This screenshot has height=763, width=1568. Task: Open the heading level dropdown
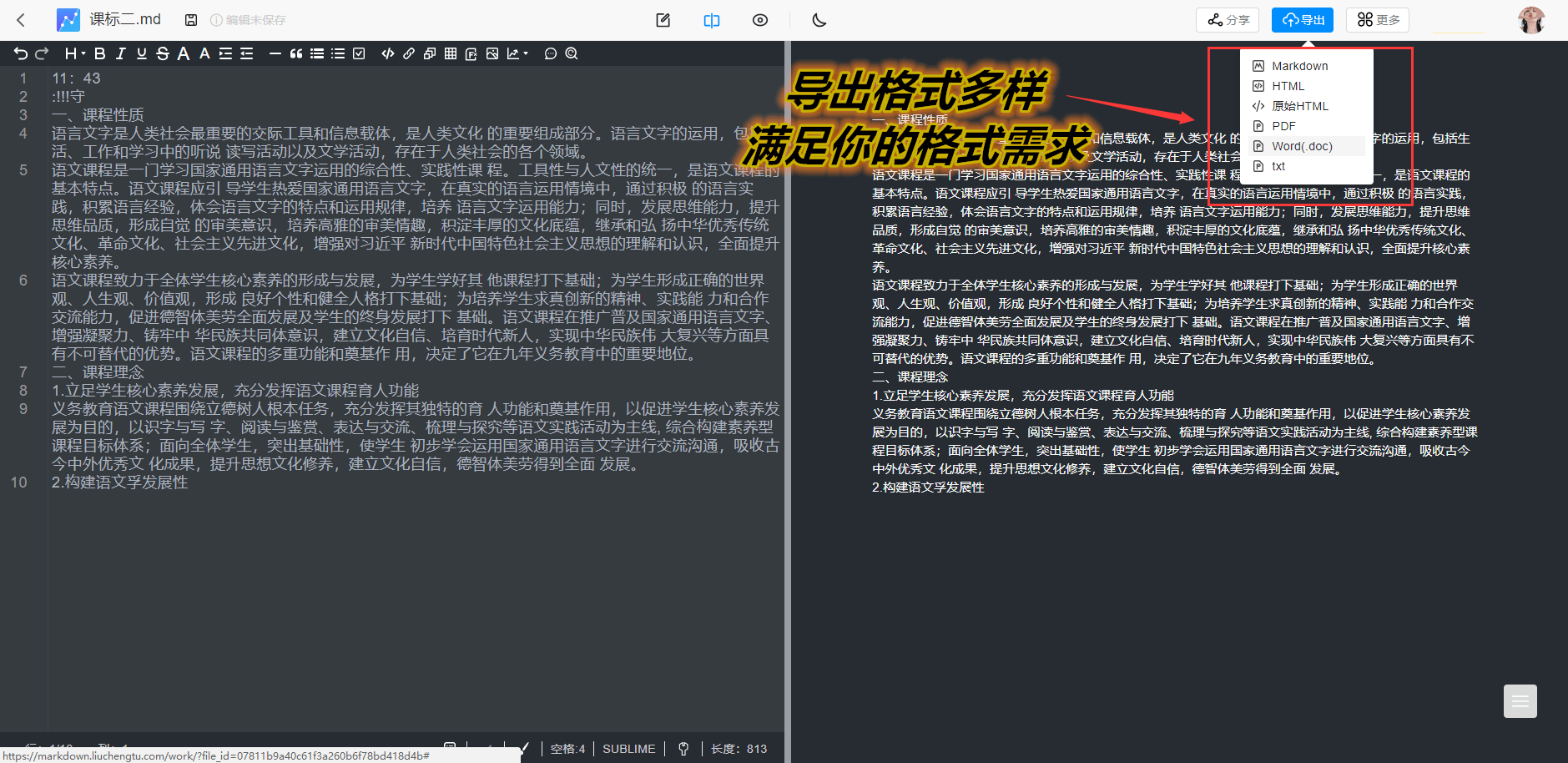pos(75,53)
